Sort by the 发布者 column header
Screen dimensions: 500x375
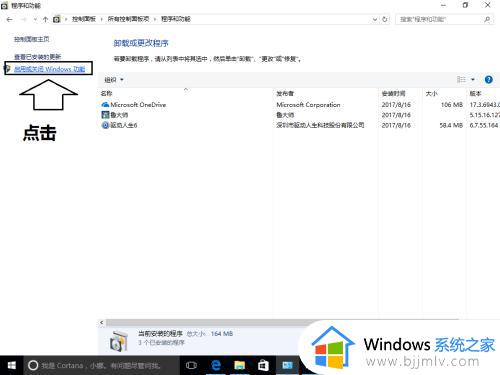[285, 94]
